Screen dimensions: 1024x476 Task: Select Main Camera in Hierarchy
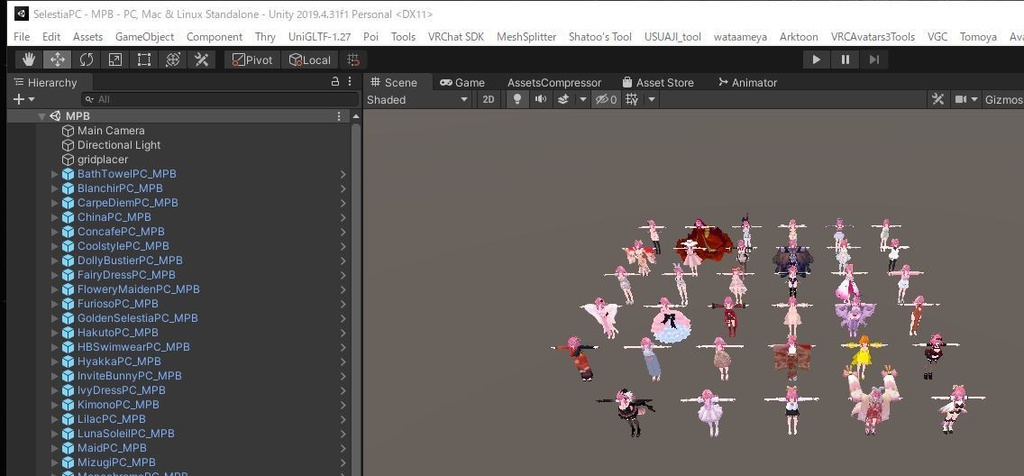111,131
